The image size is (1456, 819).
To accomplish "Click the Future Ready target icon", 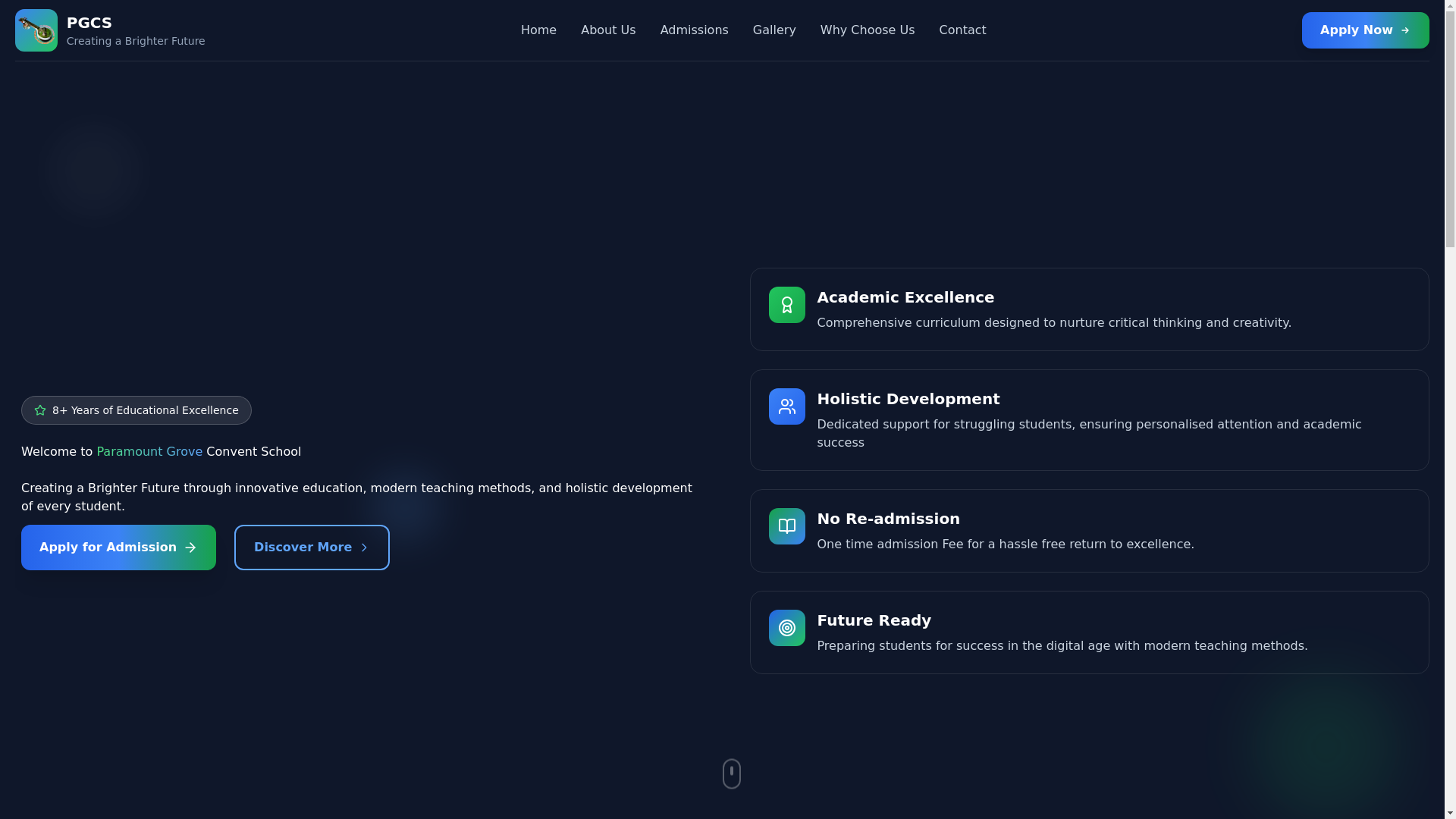I will pos(786,628).
